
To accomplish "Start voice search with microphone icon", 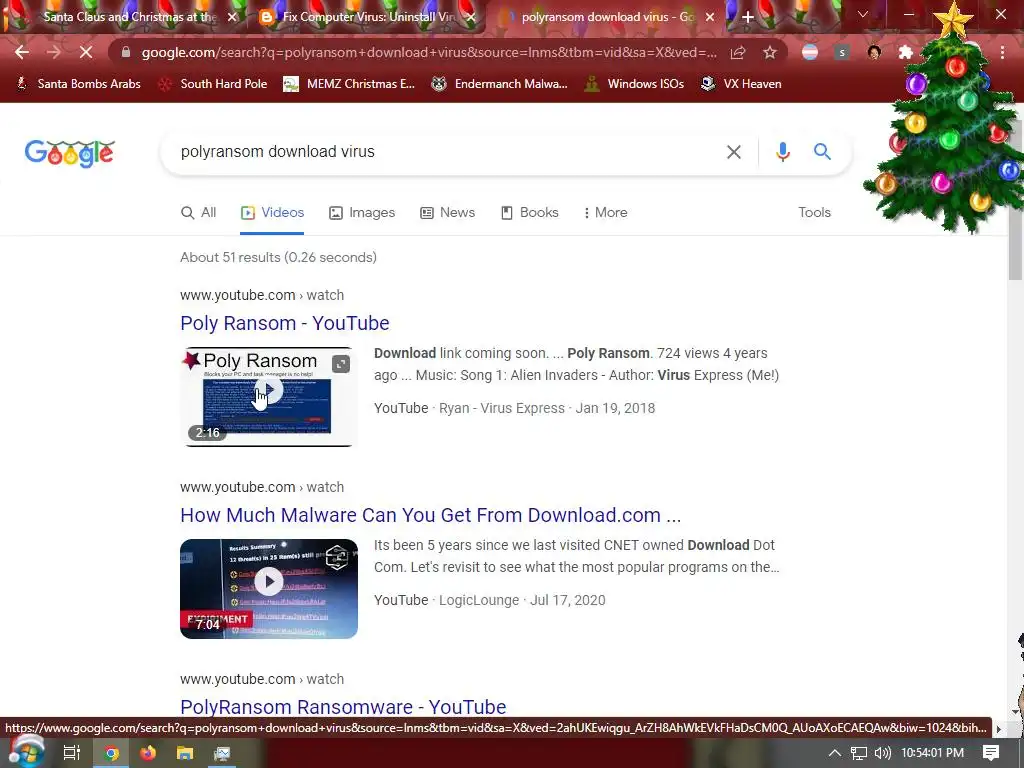I will pyautogui.click(x=782, y=152).
